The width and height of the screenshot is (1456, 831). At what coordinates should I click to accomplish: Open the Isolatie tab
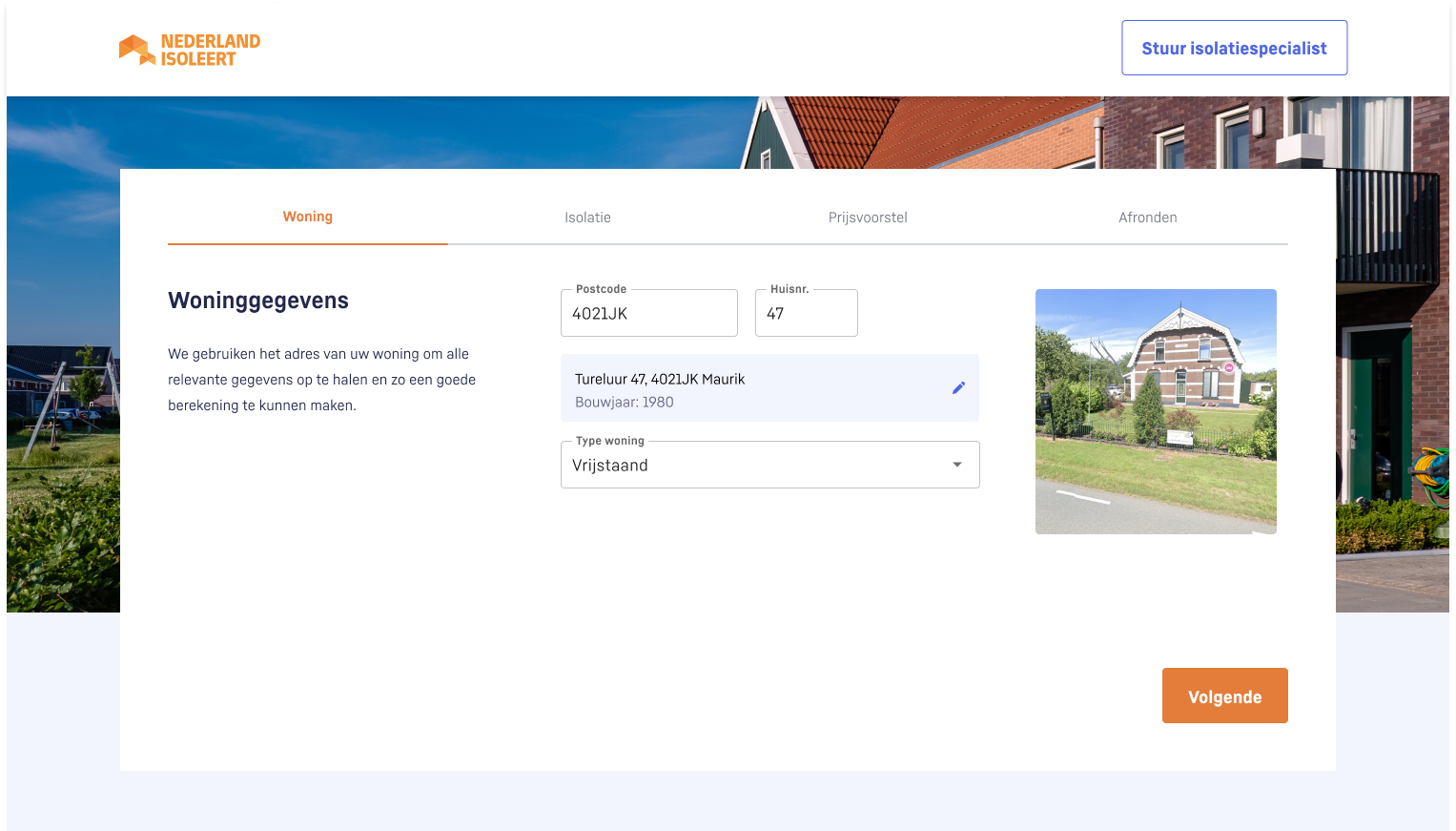coord(587,218)
